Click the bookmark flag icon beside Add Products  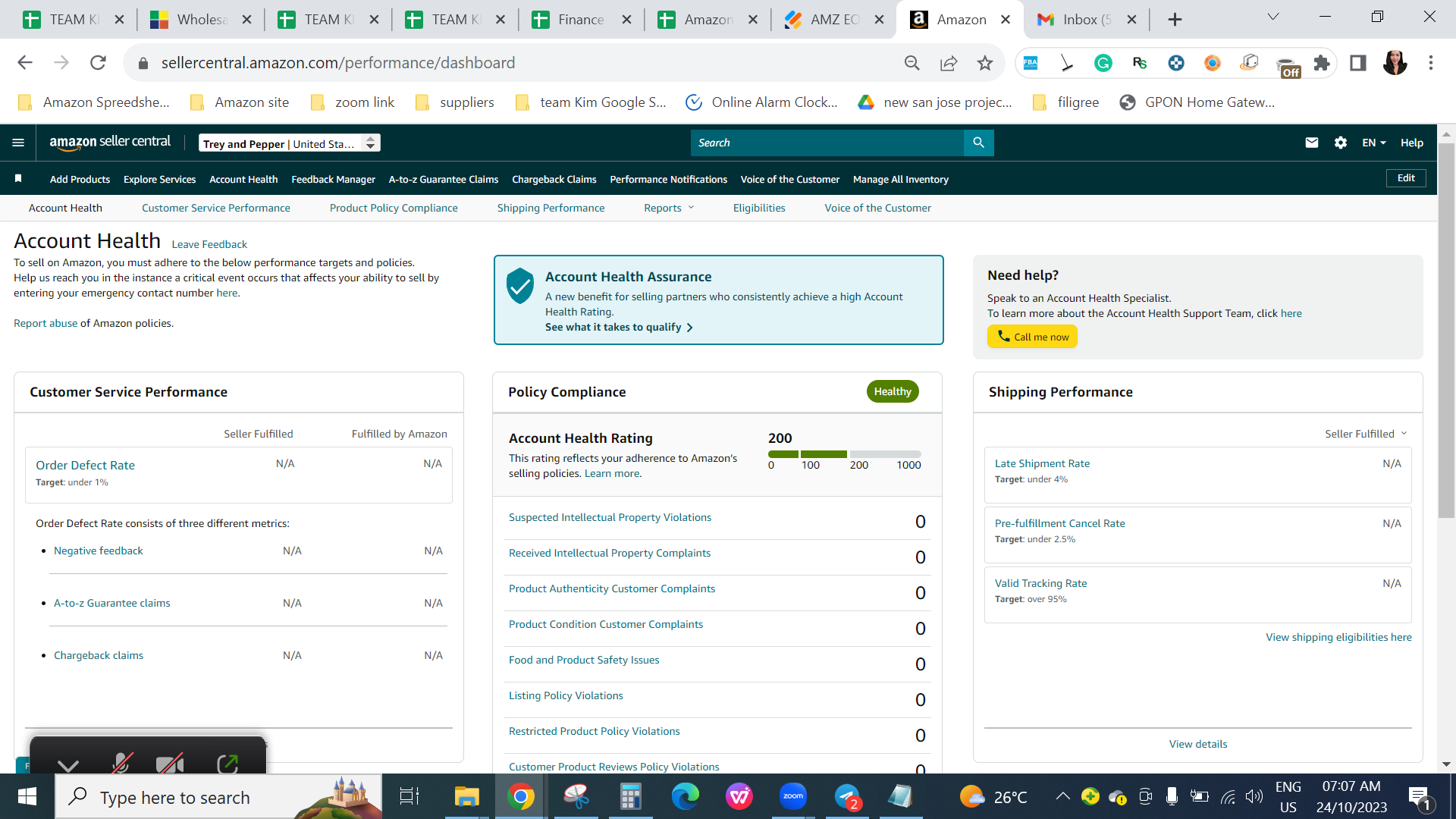(18, 178)
